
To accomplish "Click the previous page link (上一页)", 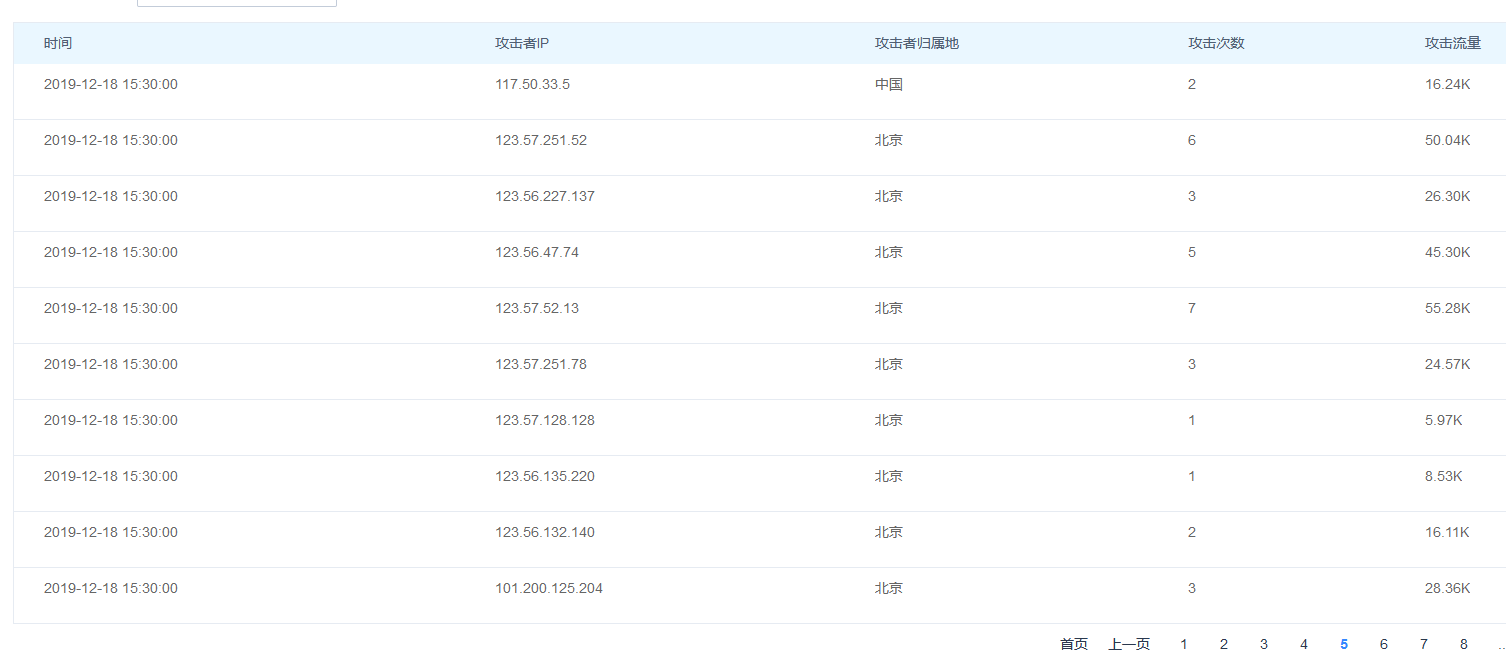I will 1128,644.
